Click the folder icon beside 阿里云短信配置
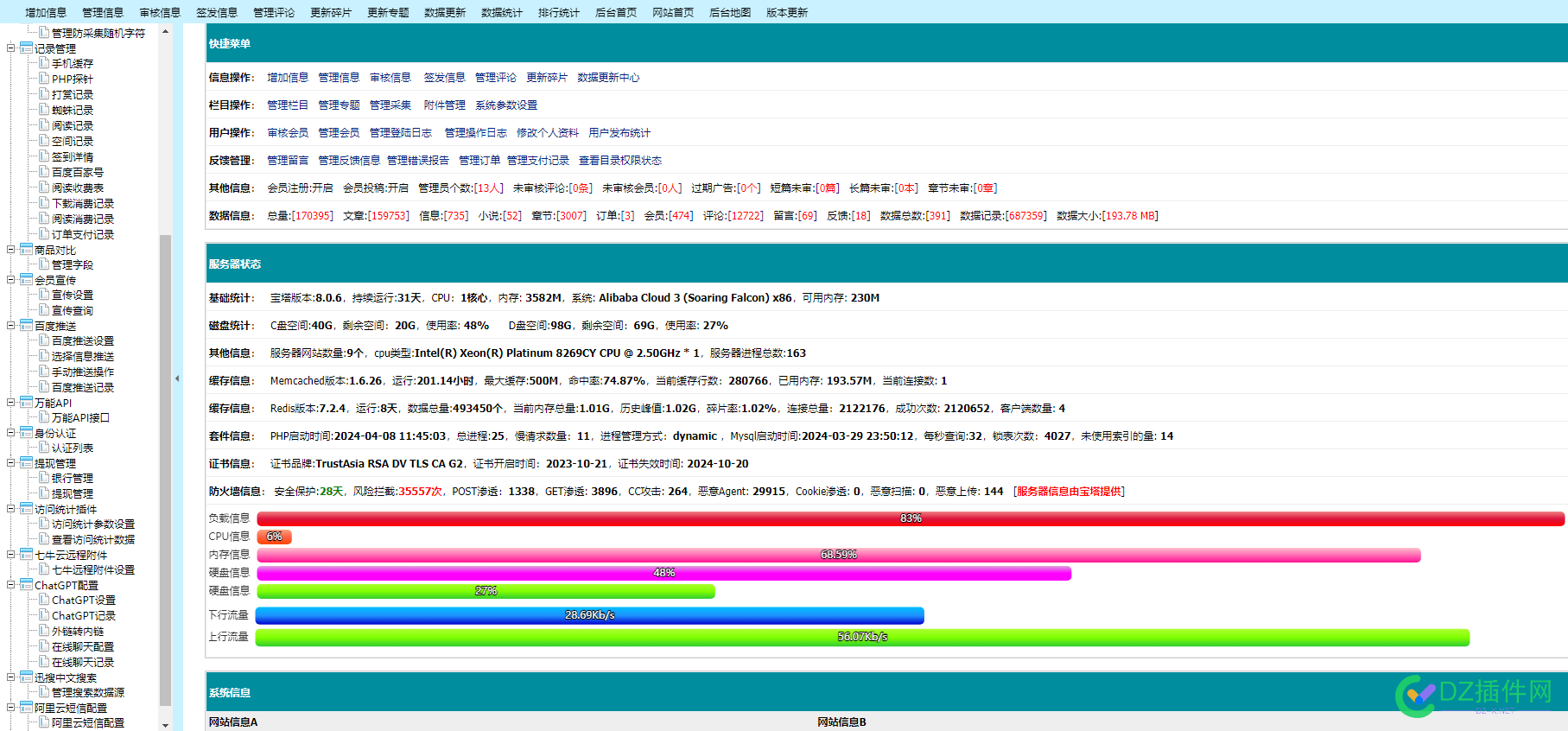This screenshot has height=731, width=1568. pos(26,708)
